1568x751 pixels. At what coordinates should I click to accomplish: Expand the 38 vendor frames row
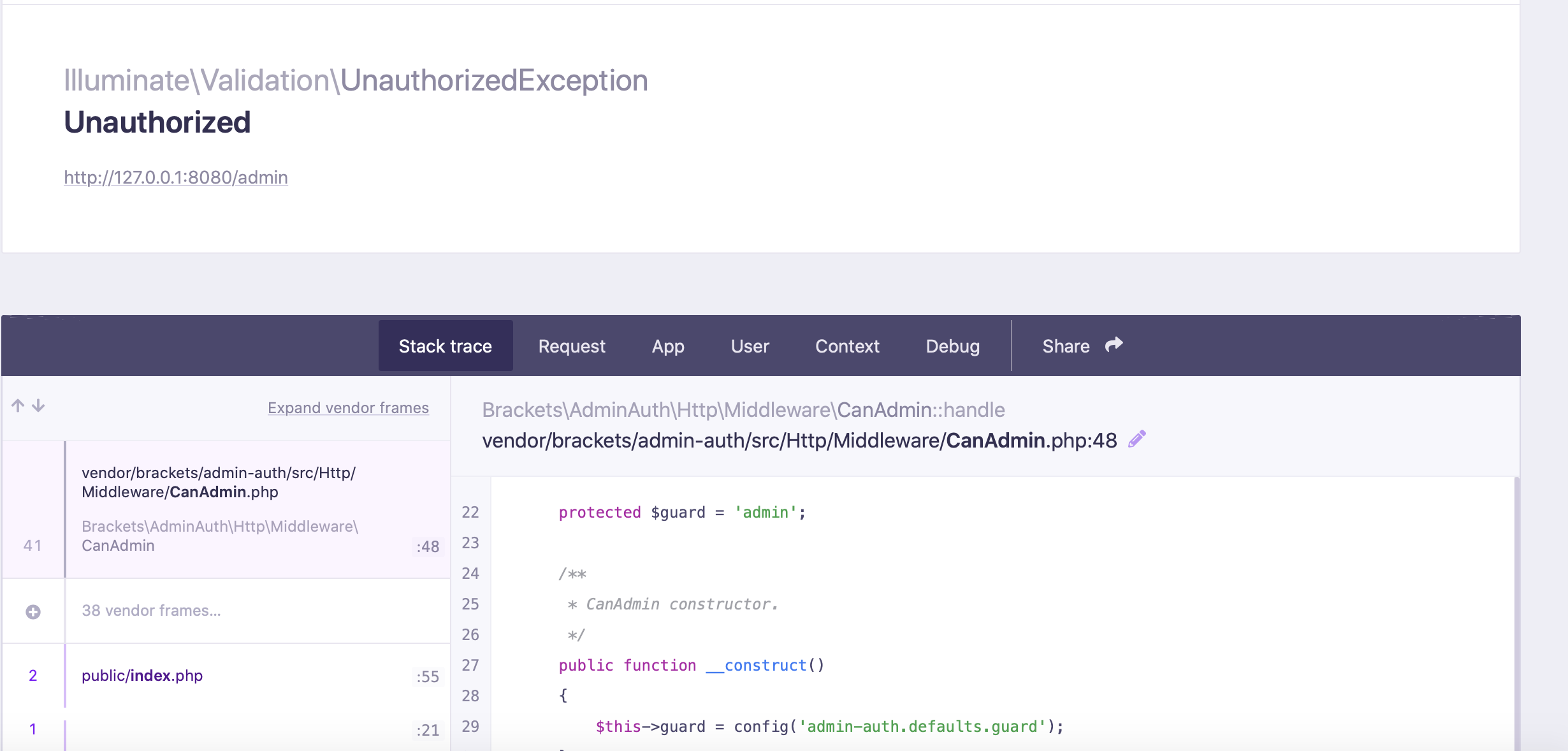152,611
